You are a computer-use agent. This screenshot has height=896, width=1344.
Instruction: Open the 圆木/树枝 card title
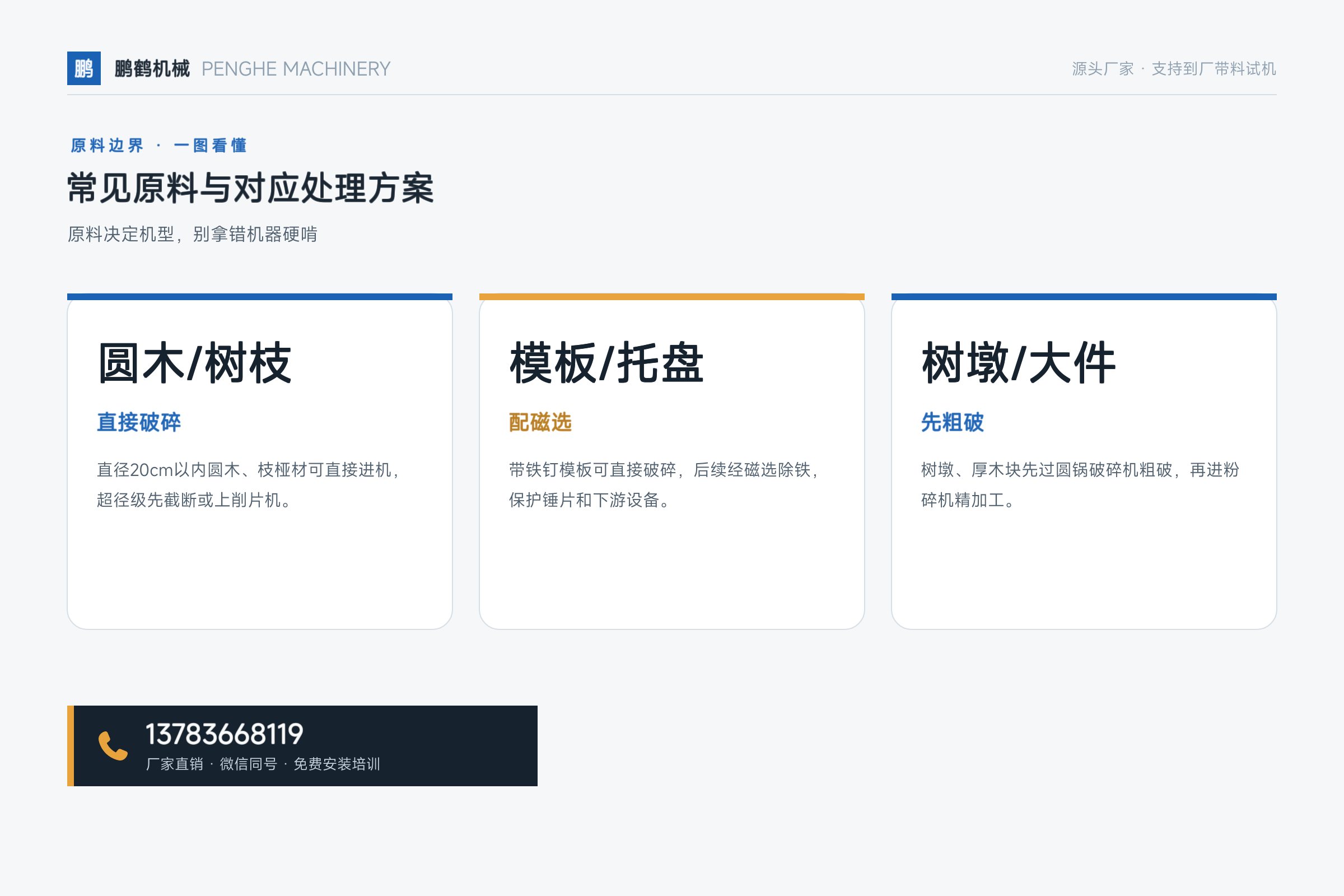coord(195,363)
